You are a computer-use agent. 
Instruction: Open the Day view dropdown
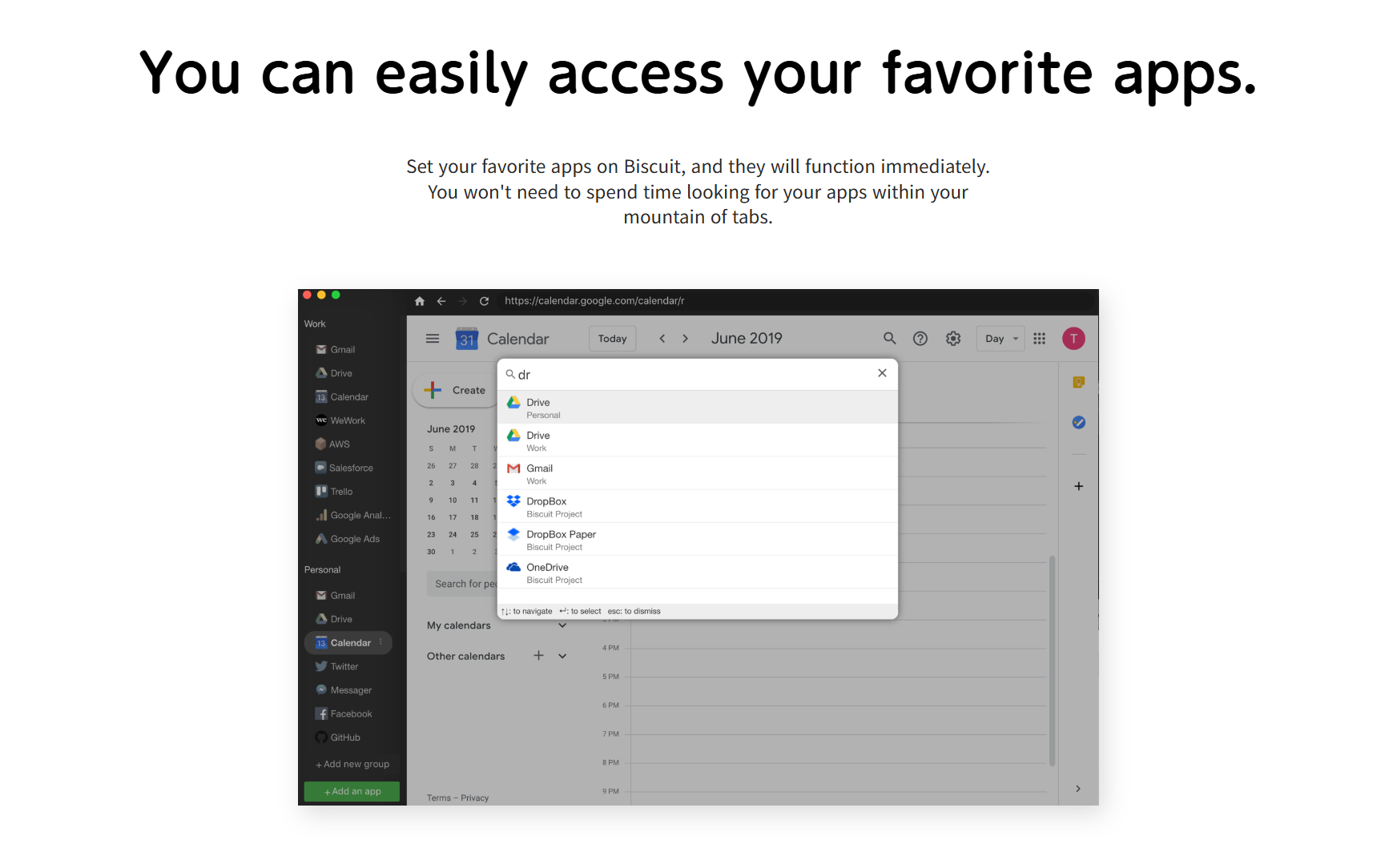[x=1000, y=339]
